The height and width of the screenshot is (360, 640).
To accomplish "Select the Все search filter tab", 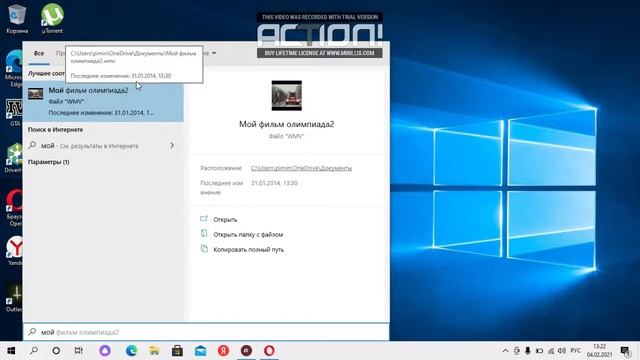I will [x=39, y=53].
